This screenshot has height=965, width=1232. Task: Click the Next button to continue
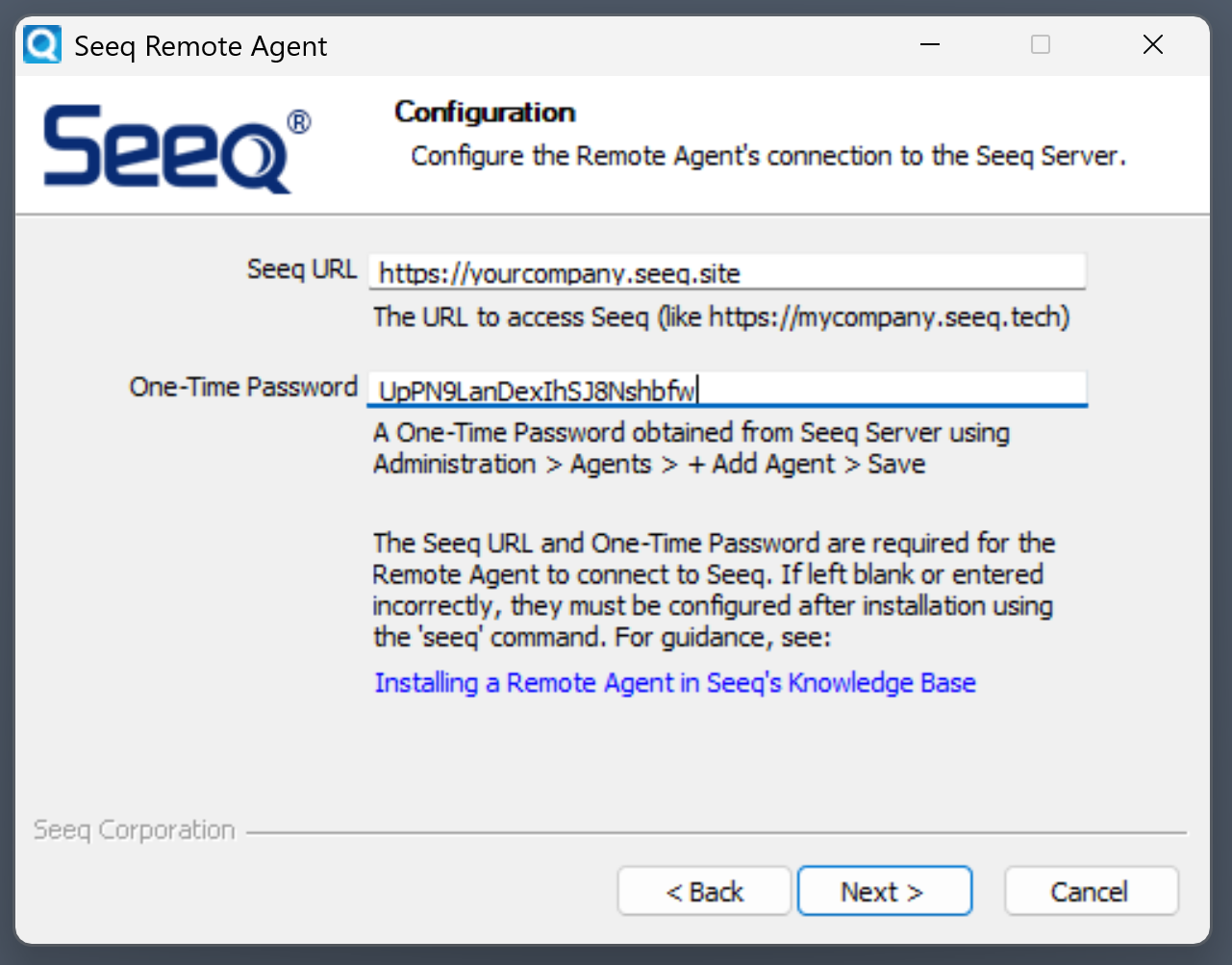tap(884, 892)
